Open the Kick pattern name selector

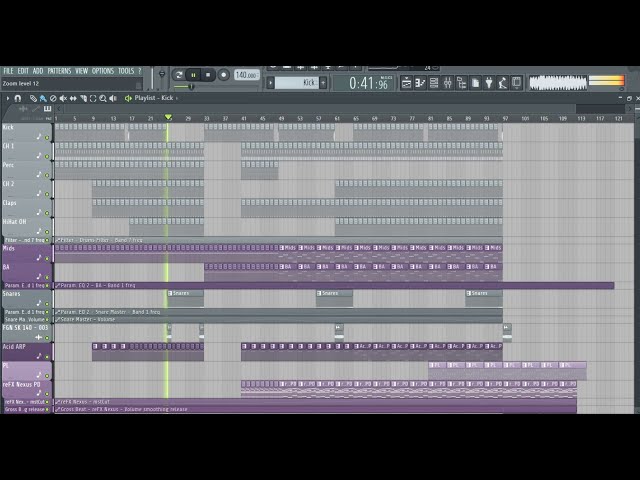tap(297, 83)
